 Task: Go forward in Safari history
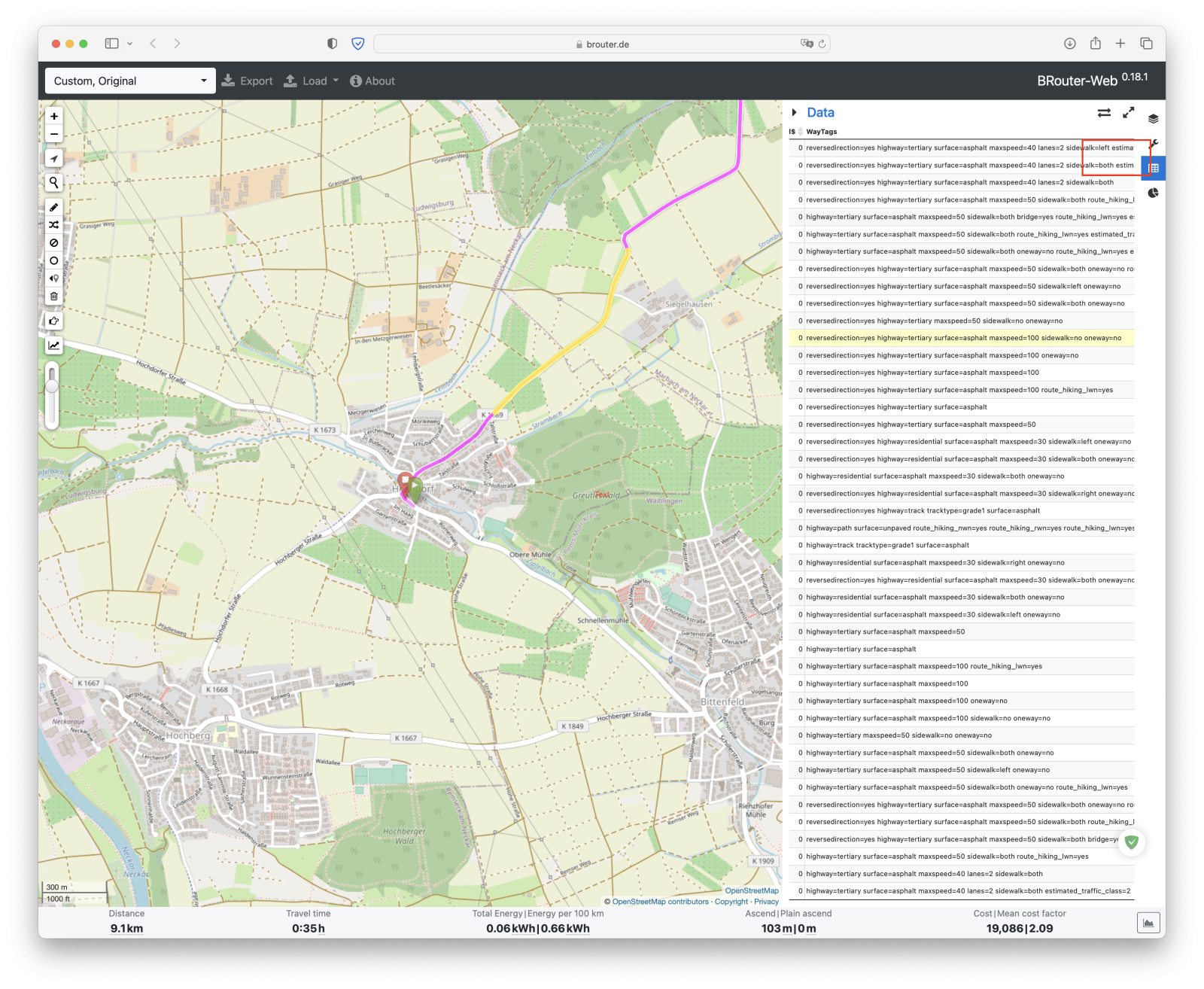click(177, 44)
